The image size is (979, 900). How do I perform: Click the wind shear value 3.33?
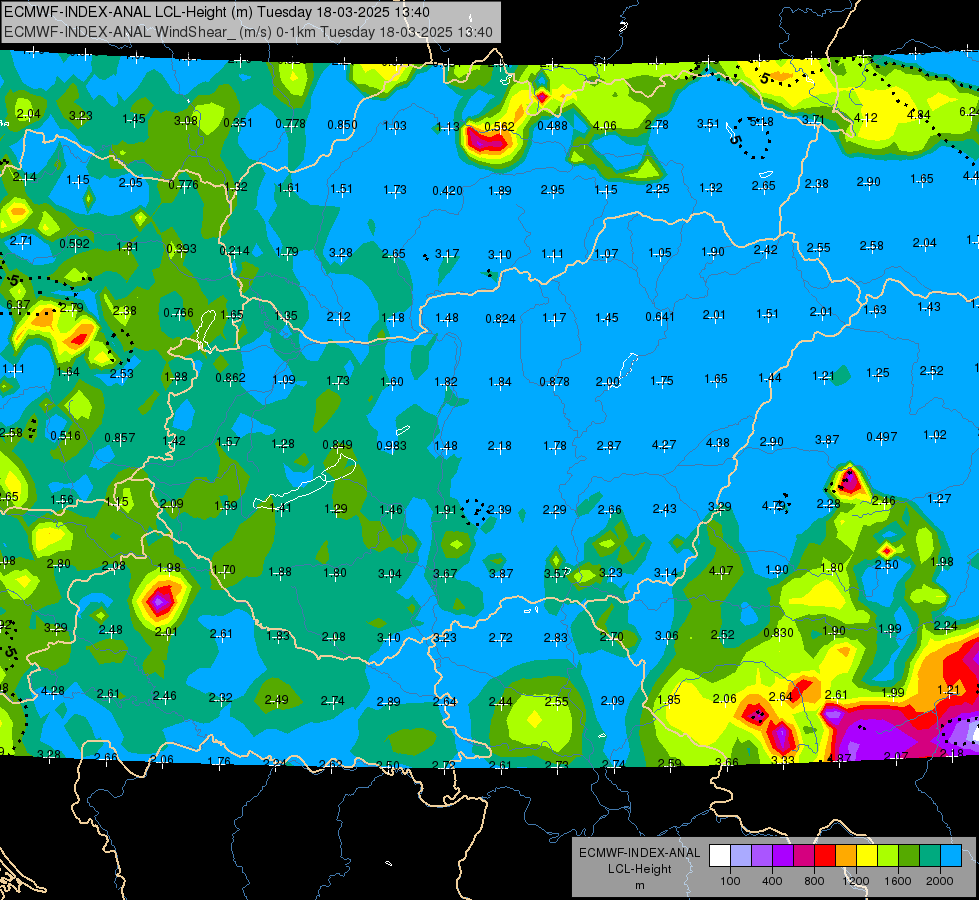[782, 760]
